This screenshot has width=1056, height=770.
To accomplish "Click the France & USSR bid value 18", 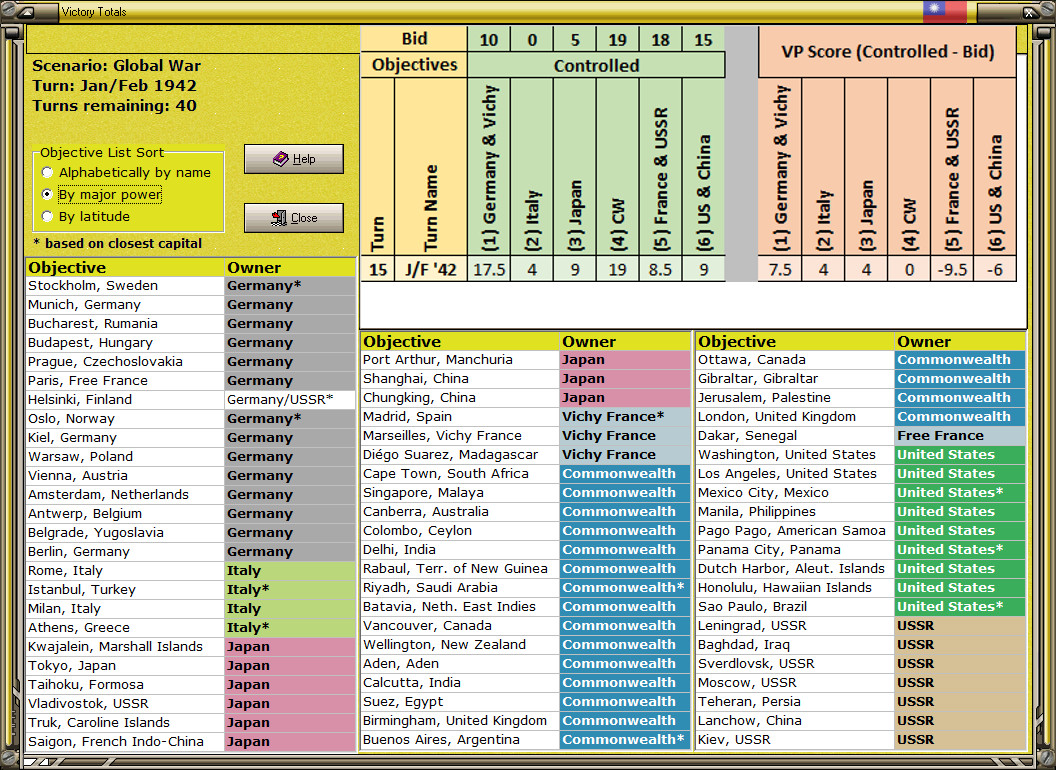I will point(661,40).
